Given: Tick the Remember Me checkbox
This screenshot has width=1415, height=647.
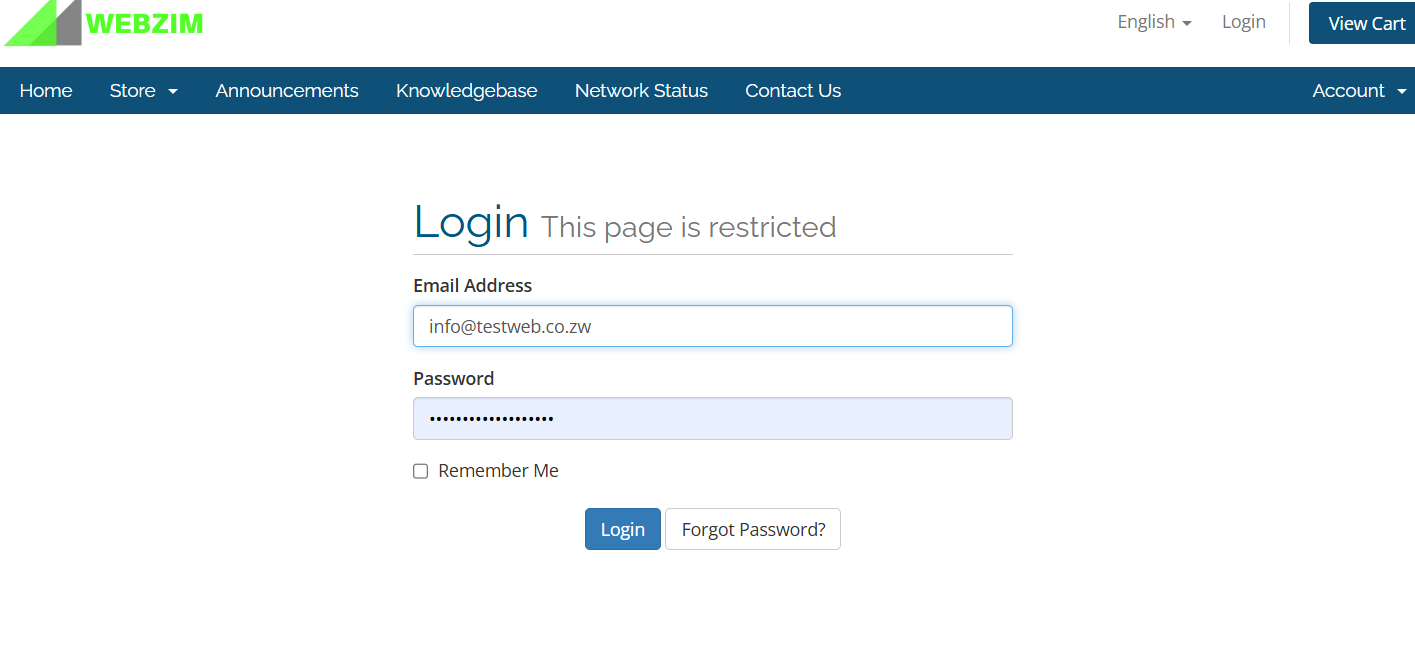Looking at the screenshot, I should pyautogui.click(x=421, y=471).
